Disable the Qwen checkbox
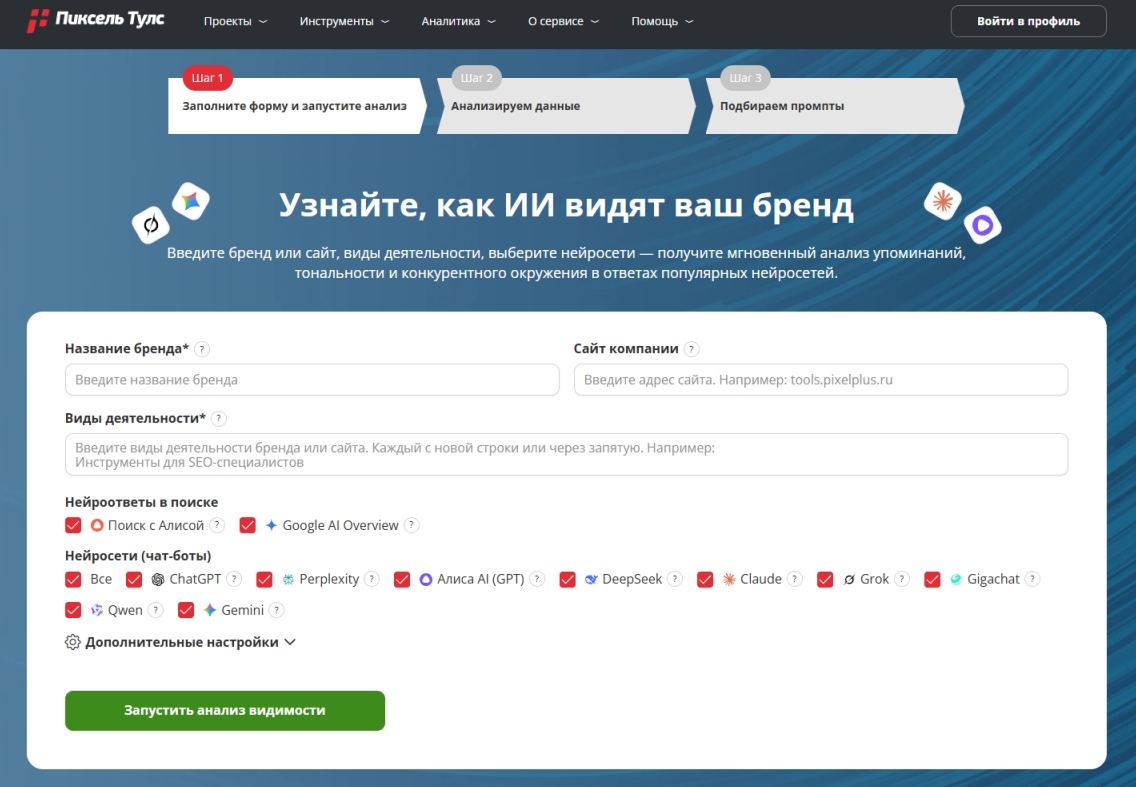This screenshot has height=787, width=1136. tap(73, 610)
